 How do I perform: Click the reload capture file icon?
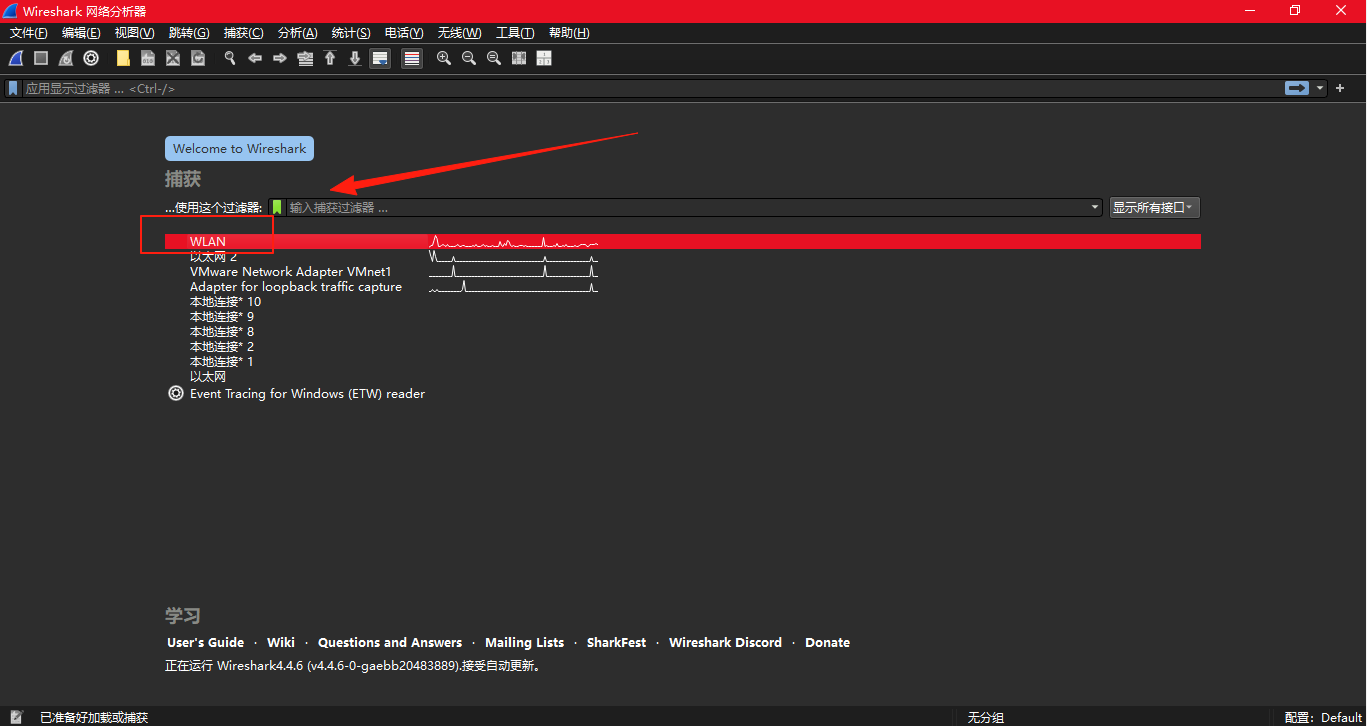[198, 58]
